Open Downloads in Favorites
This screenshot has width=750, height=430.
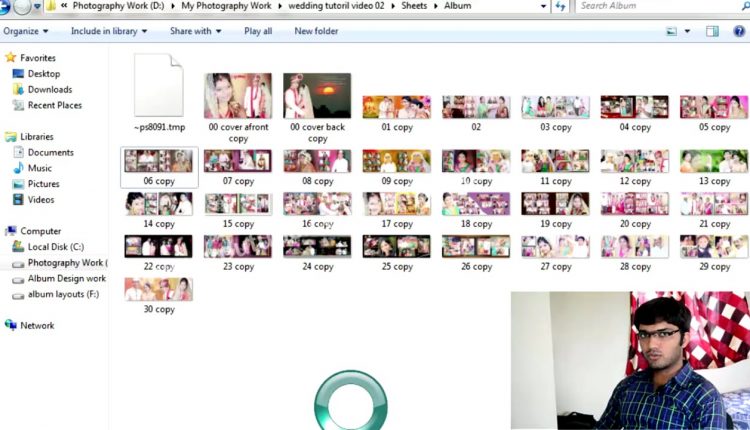pyautogui.click(x=50, y=89)
